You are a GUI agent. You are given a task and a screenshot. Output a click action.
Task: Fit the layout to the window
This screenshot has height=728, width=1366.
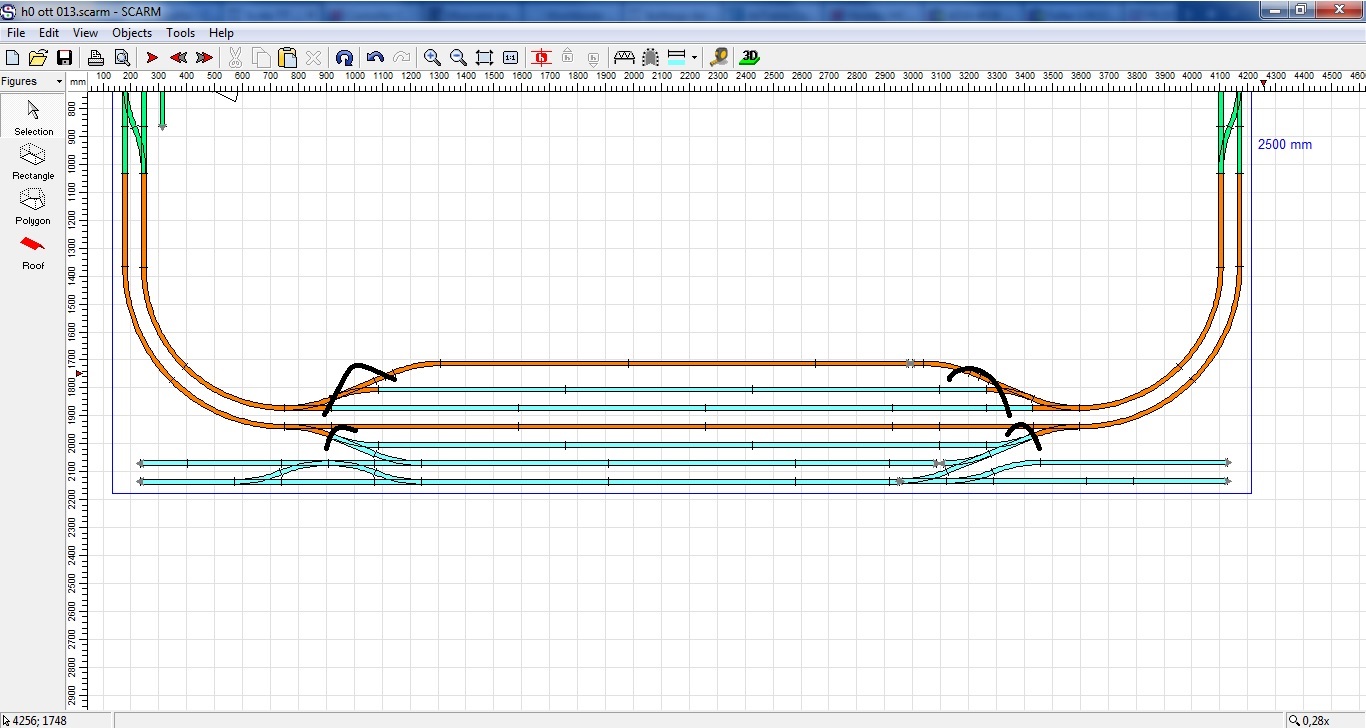coord(484,58)
